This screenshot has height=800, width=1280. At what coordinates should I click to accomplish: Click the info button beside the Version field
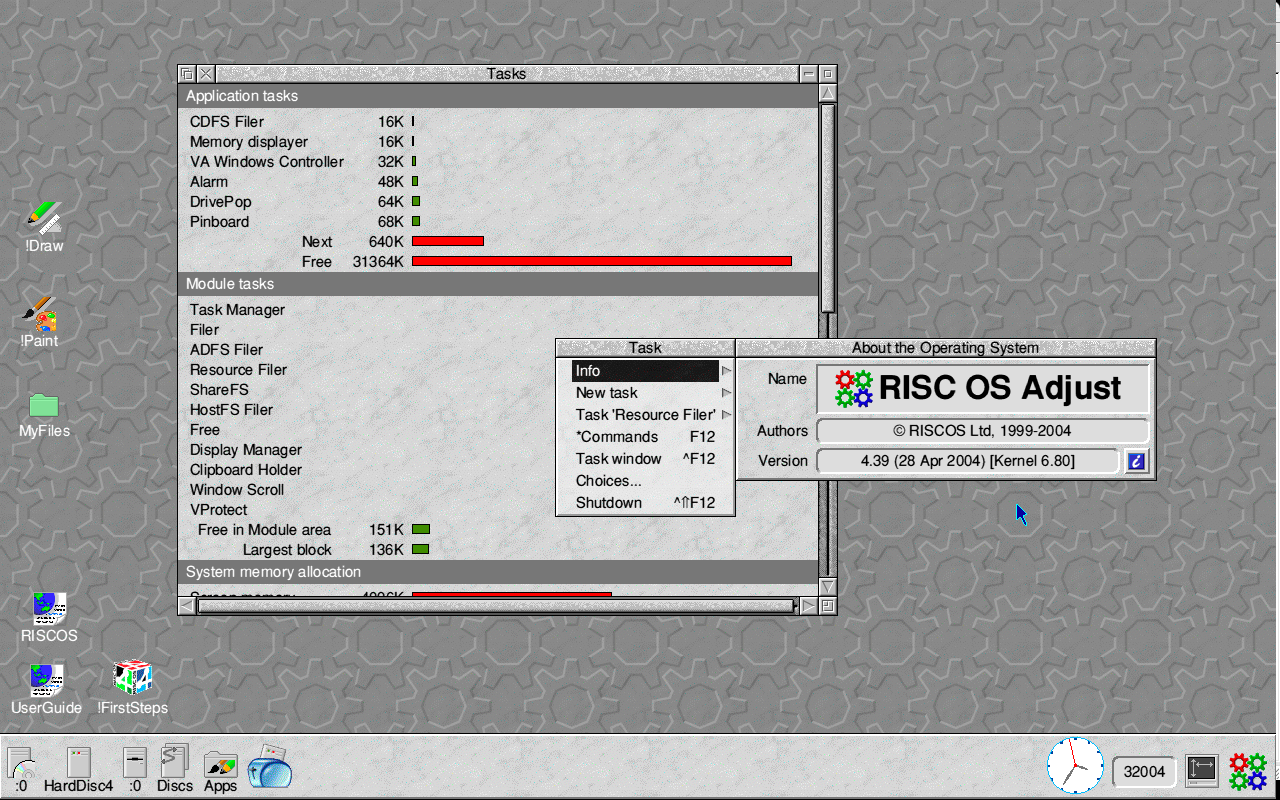point(1137,461)
